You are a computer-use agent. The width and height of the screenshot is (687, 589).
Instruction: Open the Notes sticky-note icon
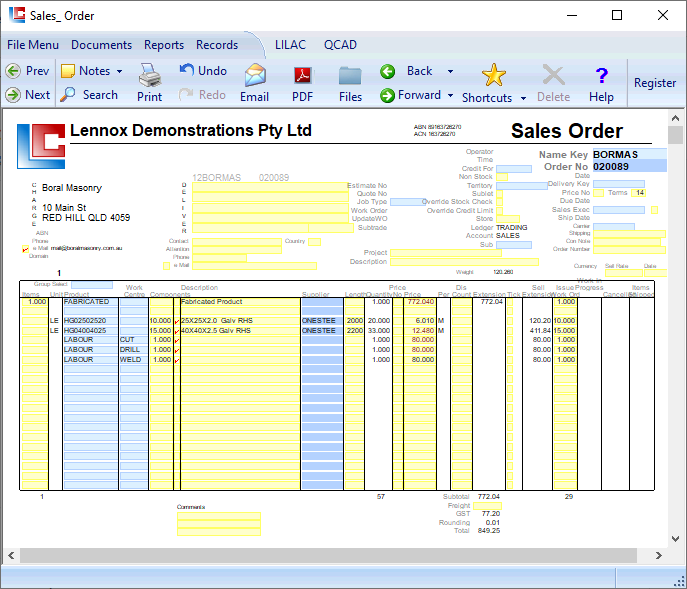coord(67,71)
